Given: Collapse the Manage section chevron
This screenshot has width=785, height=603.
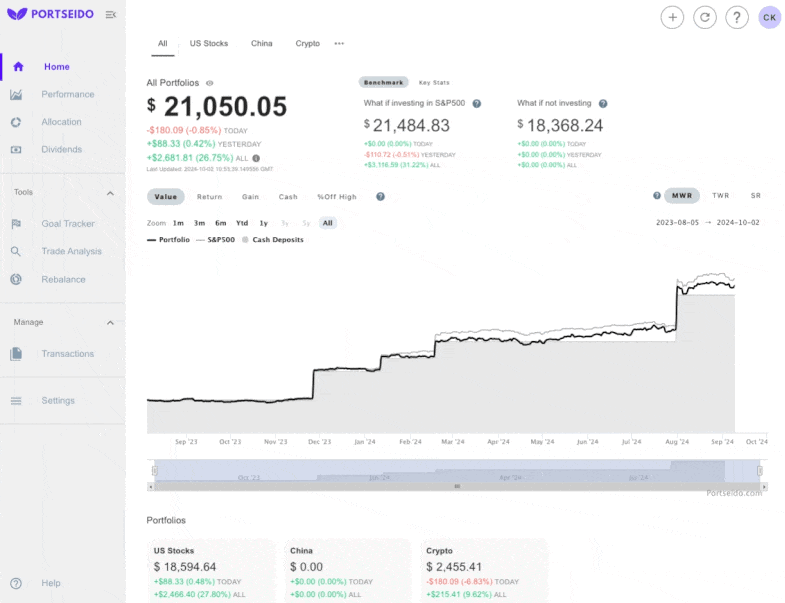Looking at the screenshot, I should 110,323.
